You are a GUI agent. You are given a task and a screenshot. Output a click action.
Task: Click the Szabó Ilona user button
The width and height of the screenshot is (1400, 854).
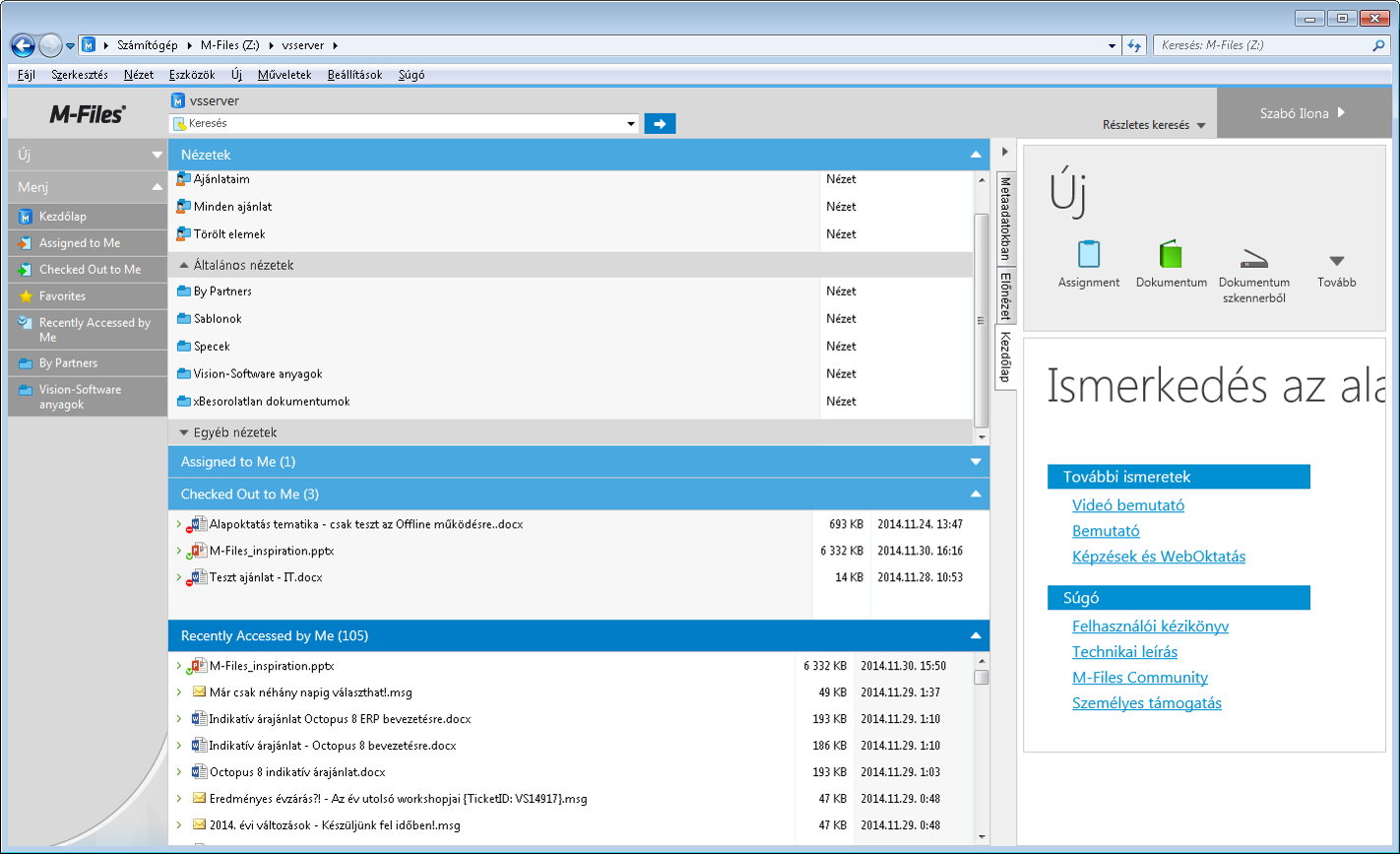(1303, 113)
